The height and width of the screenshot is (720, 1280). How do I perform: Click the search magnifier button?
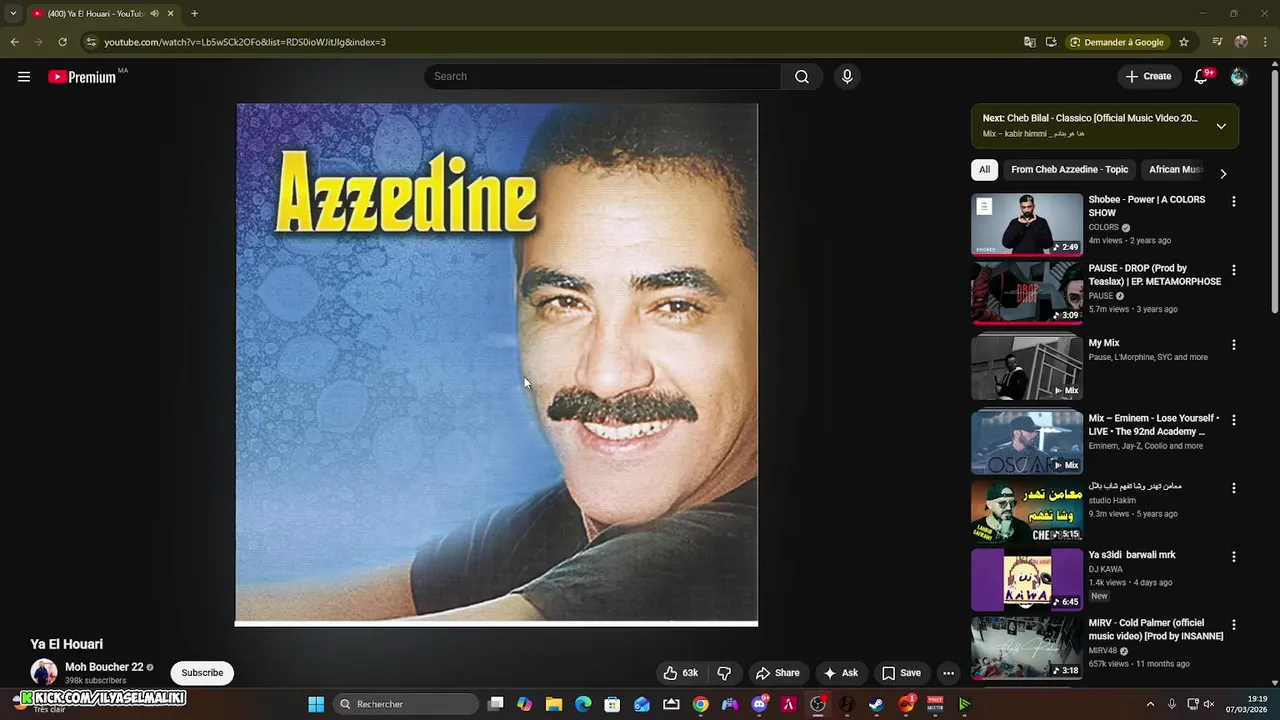click(x=802, y=77)
